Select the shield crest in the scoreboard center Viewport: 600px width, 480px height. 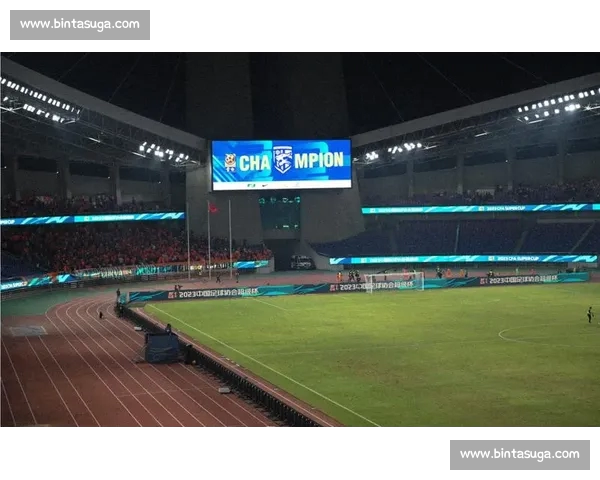(x=283, y=159)
